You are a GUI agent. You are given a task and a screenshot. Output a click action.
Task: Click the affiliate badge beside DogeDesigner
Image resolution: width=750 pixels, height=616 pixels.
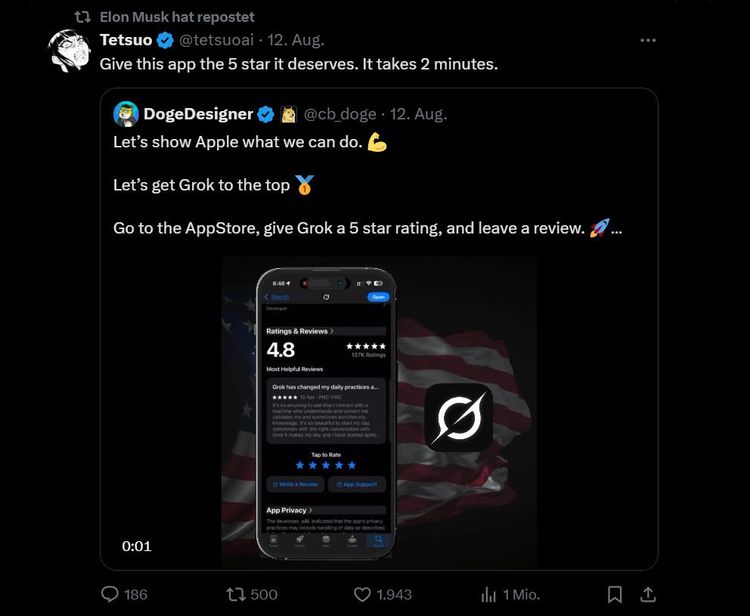(289, 114)
